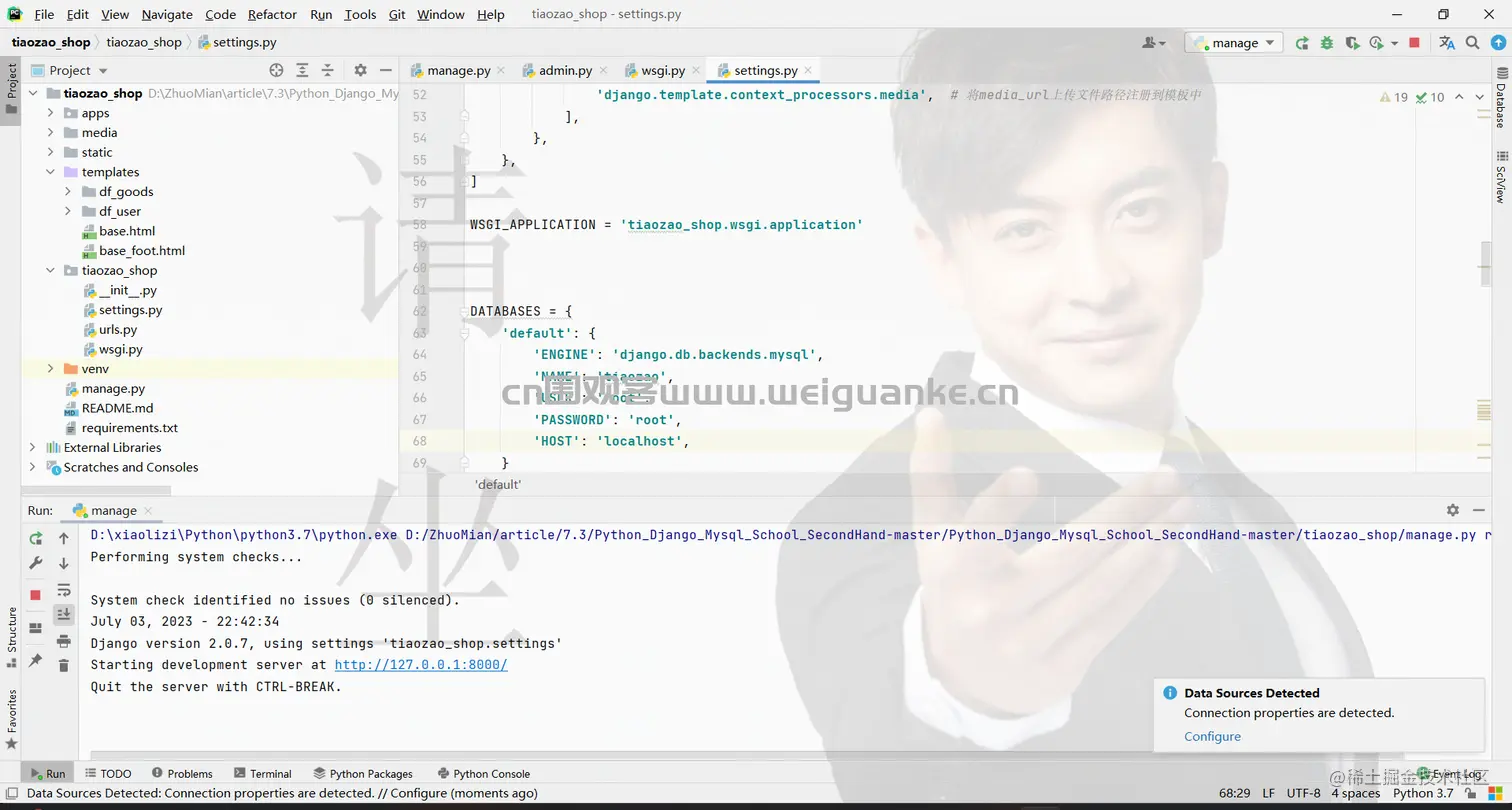Rerun the manage configuration from the top toolbar
Viewport: 1512px width, 810px height.
point(1302,43)
